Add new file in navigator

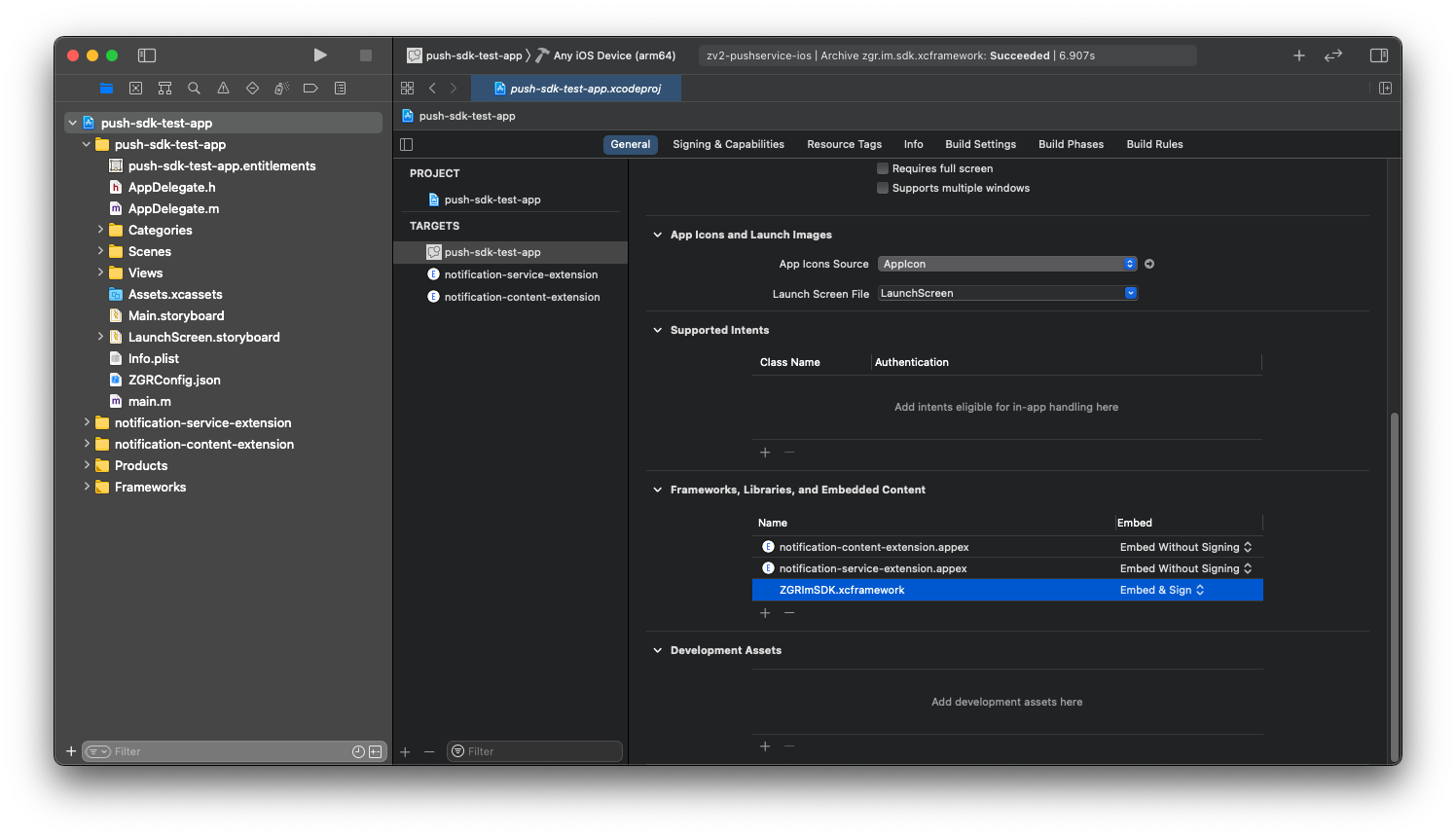[71, 751]
